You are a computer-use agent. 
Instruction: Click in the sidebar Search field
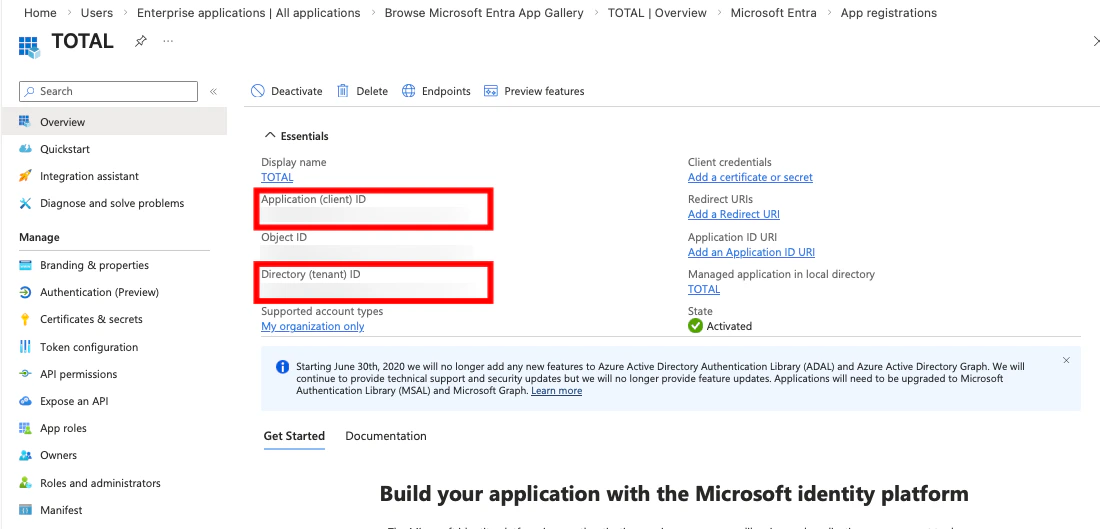109,91
